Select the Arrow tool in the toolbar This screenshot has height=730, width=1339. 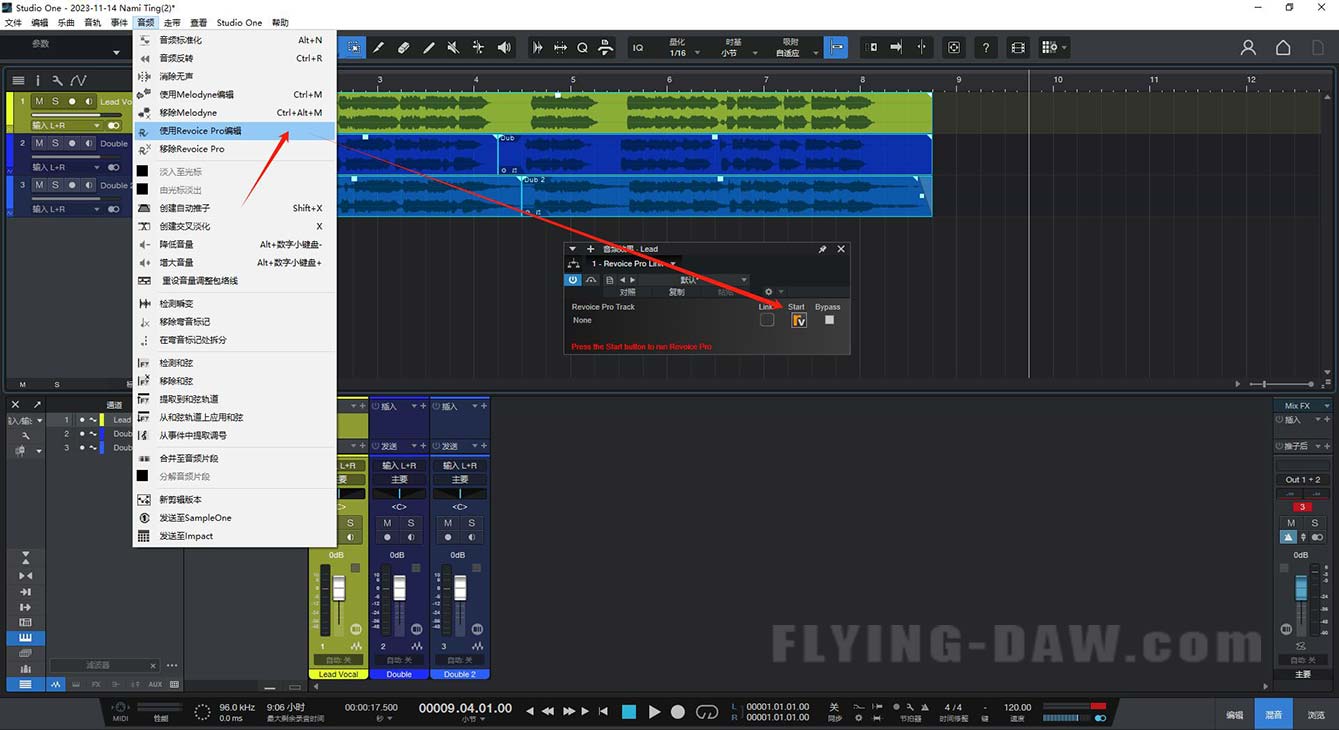click(354, 47)
